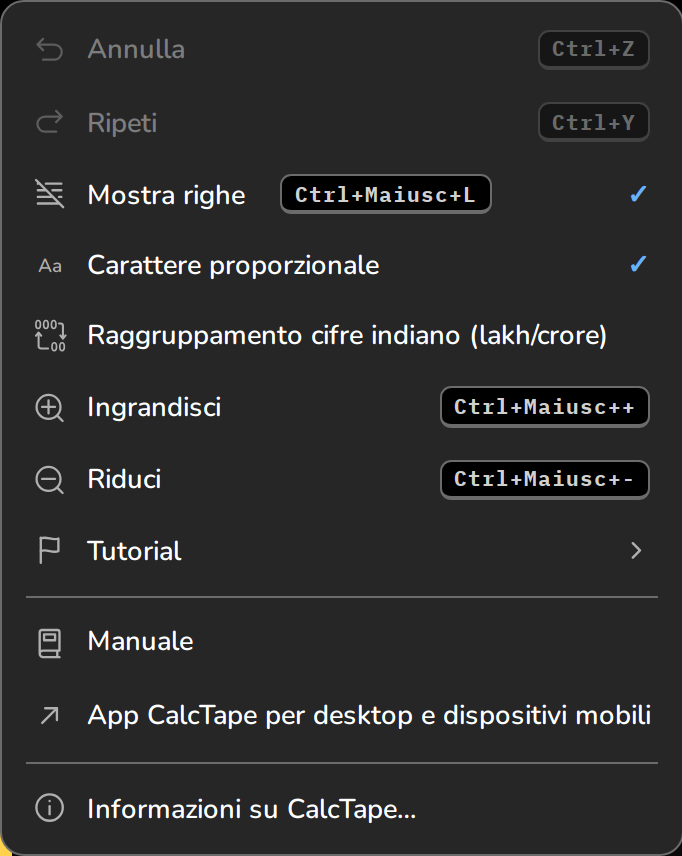The image size is (682, 856).
Task: Click the Aa proportional font icon
Action: 50,266
